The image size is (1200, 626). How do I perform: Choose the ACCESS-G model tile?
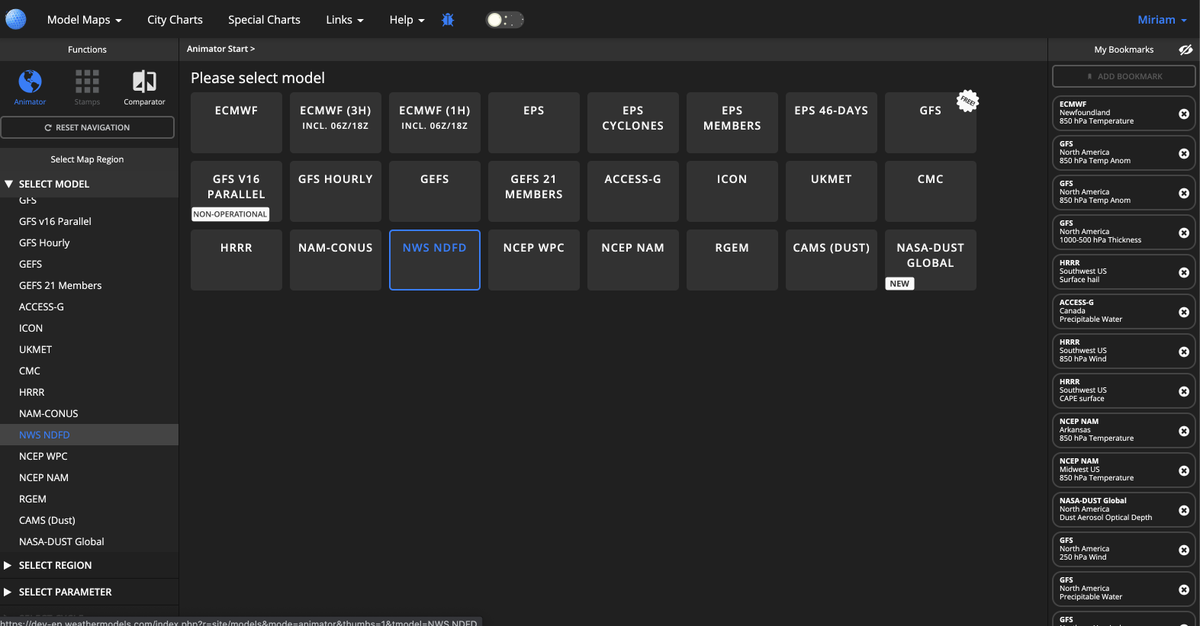click(x=633, y=192)
